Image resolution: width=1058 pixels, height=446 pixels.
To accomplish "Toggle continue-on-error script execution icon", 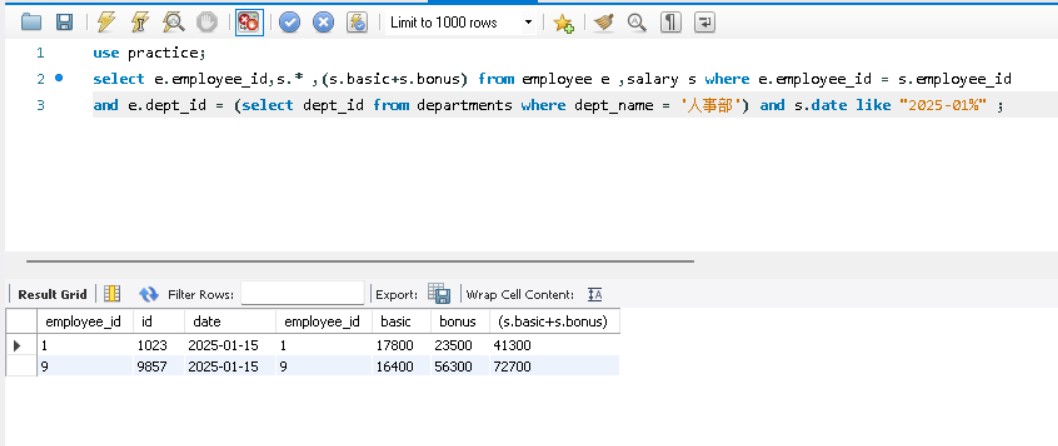I will 249,22.
